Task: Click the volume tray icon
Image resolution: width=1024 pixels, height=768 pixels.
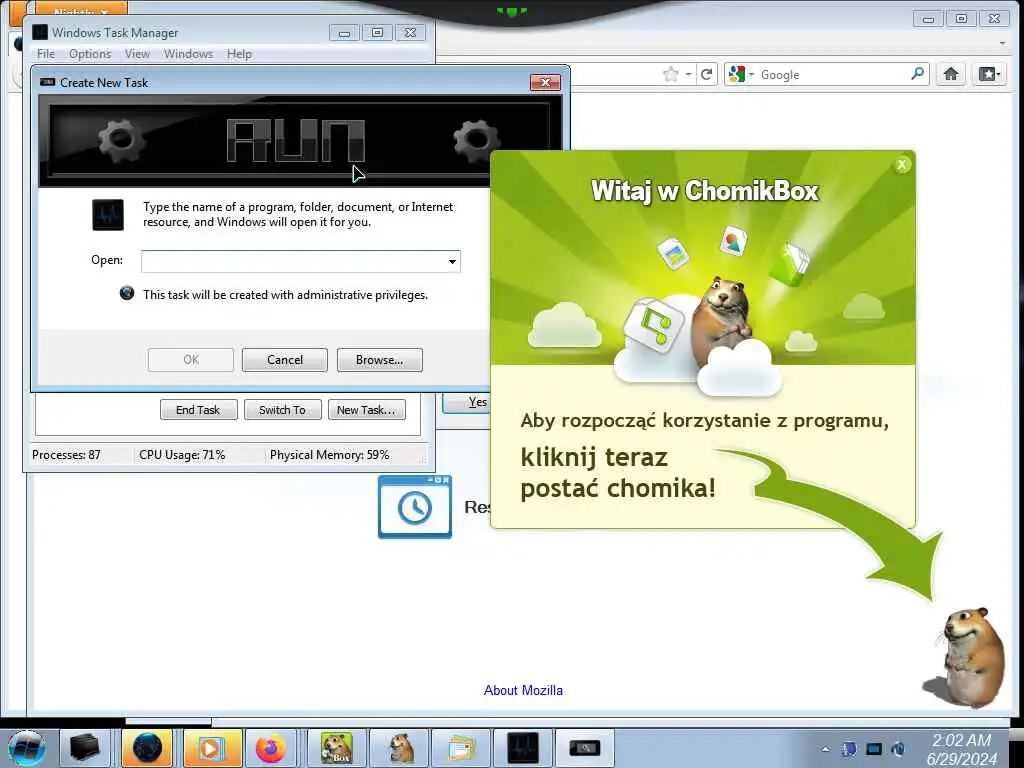Action: [898, 749]
